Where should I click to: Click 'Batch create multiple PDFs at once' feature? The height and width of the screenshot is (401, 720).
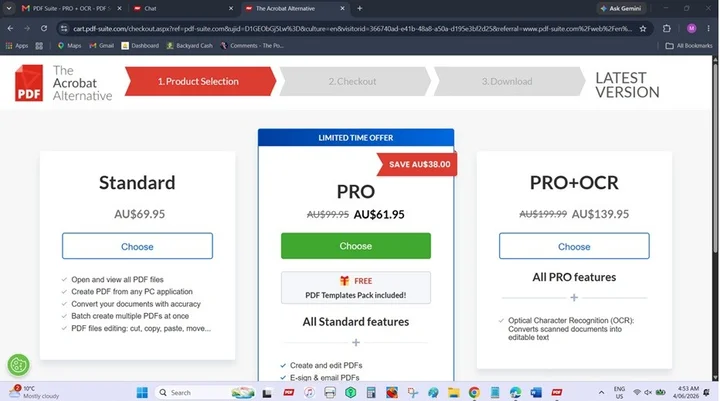[x=130, y=316]
